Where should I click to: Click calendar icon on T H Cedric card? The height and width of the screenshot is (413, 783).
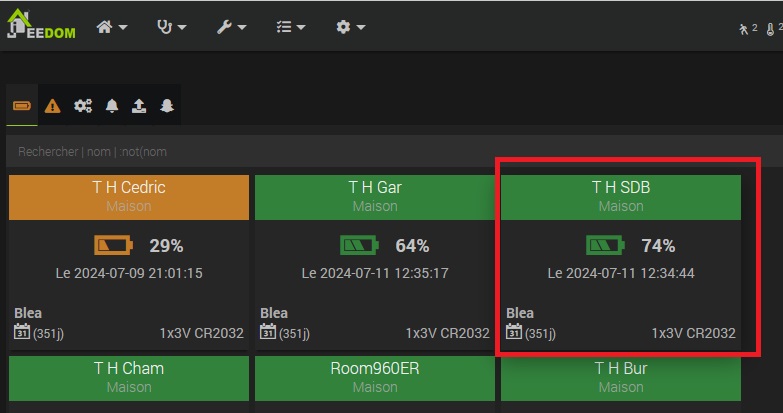click(x=21, y=332)
